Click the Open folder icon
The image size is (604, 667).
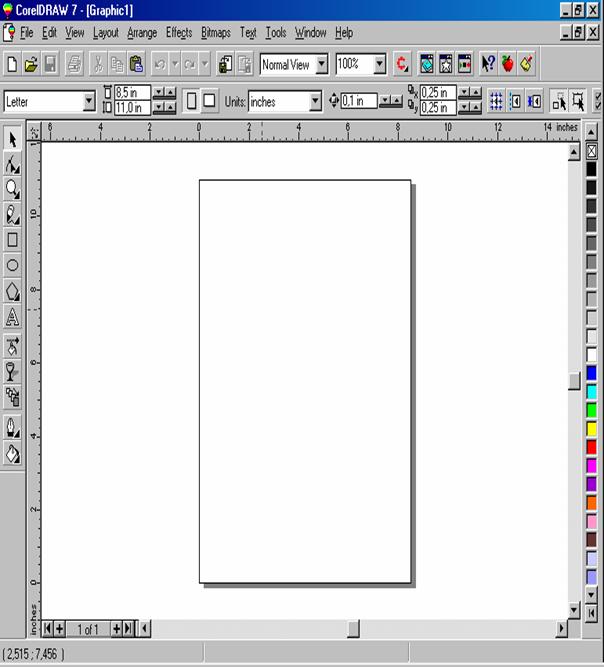pyautogui.click(x=31, y=64)
